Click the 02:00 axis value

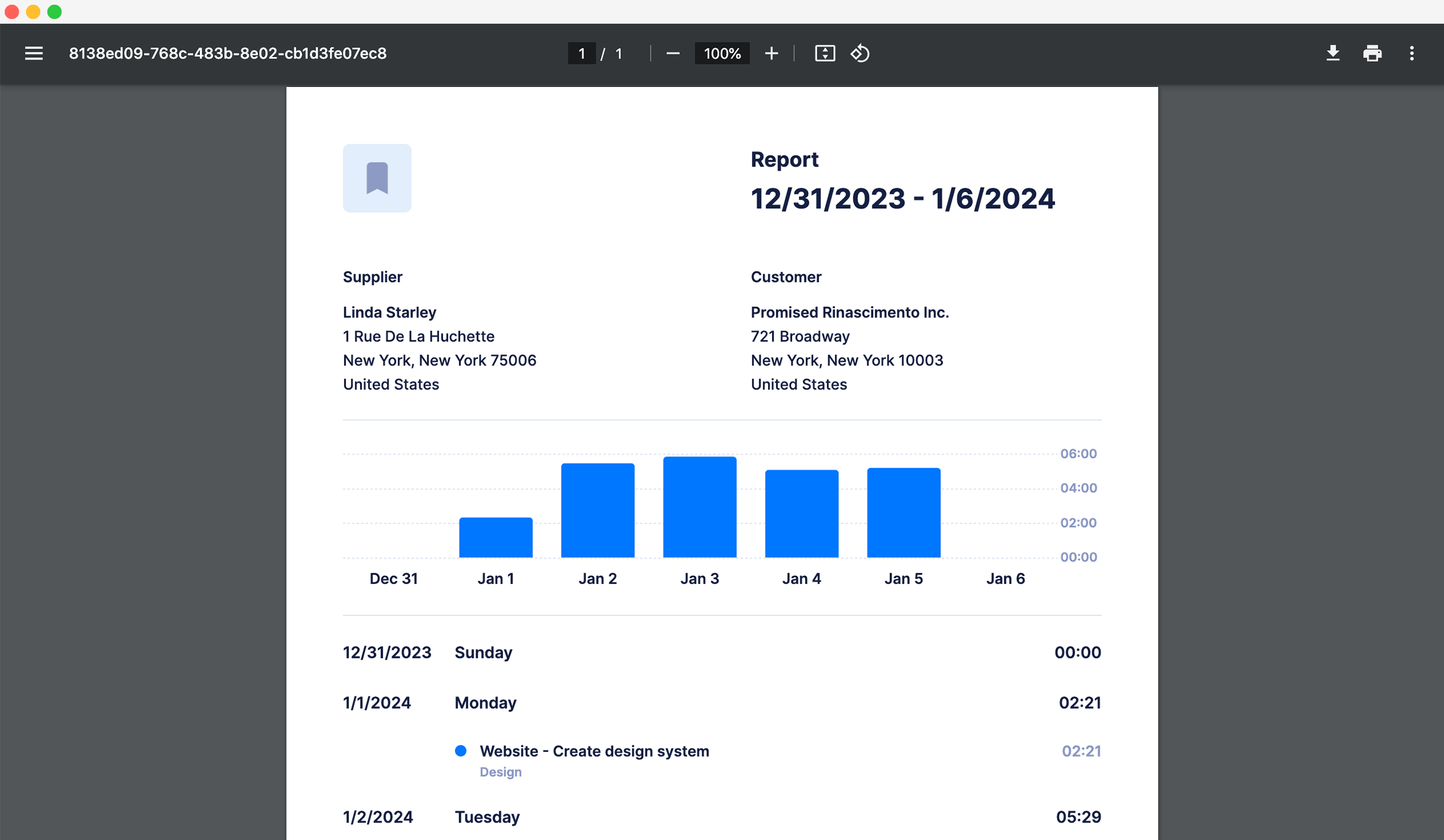(x=1078, y=523)
